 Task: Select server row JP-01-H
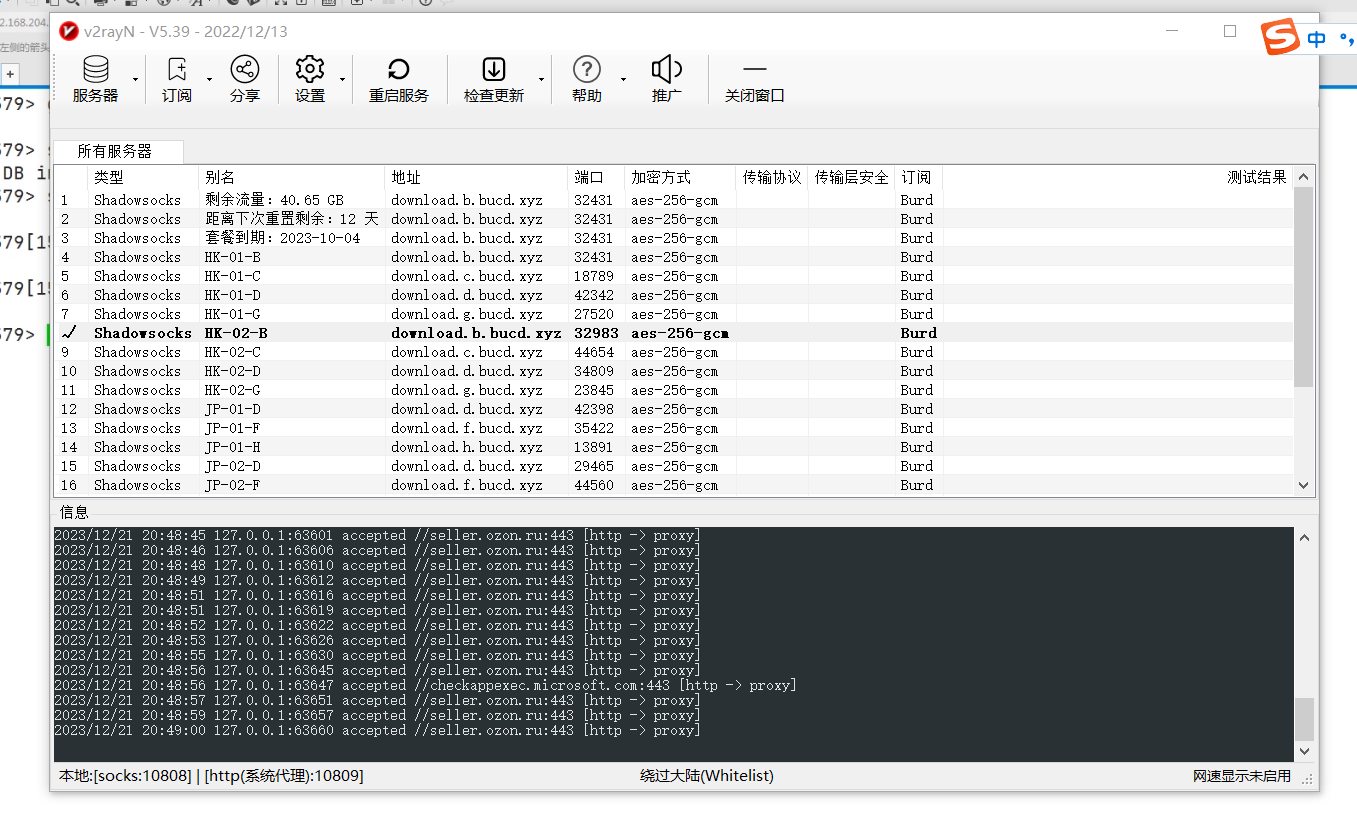(673, 447)
